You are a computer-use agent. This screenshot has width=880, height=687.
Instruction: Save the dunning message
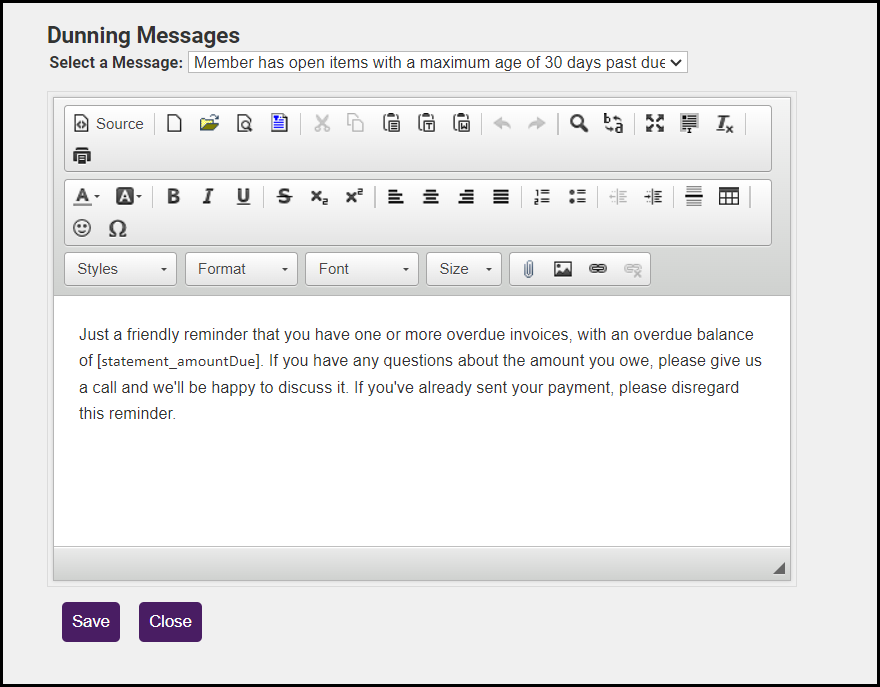pos(91,622)
